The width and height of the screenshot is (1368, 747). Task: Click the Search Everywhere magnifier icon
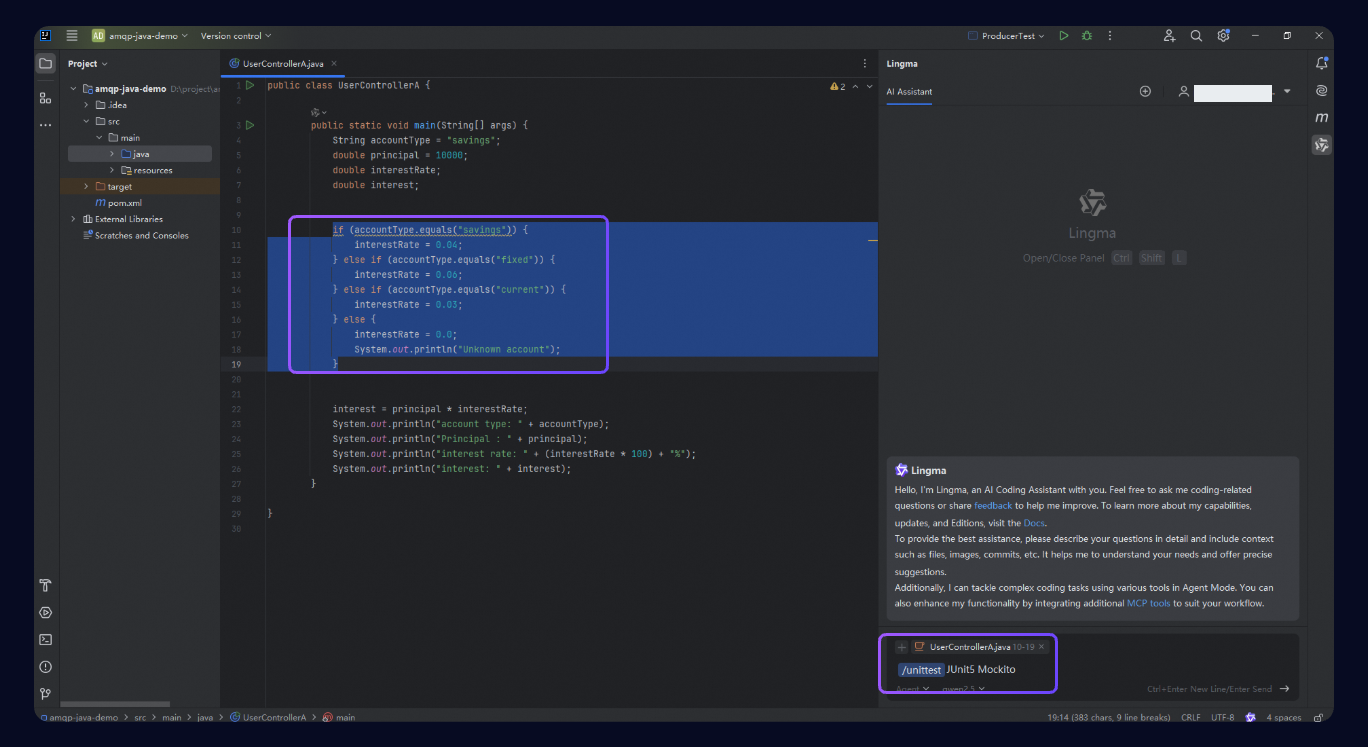1196,36
